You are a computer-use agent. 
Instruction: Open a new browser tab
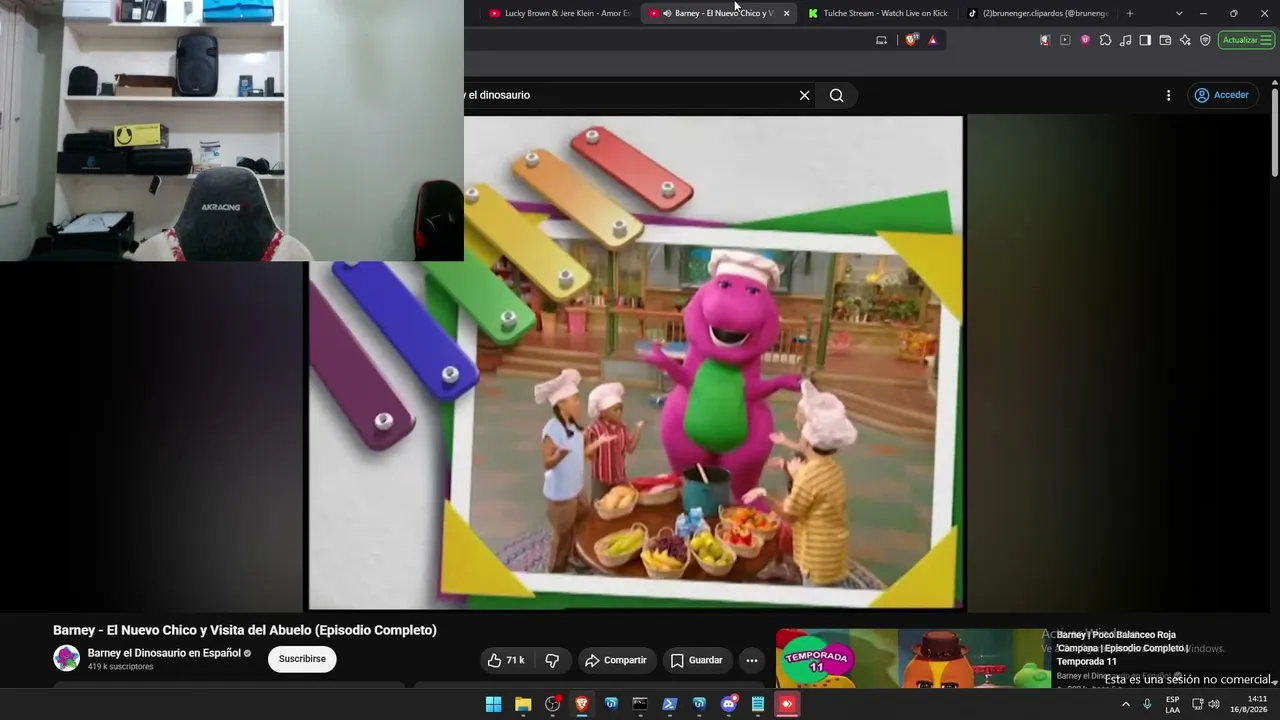tap(1130, 13)
